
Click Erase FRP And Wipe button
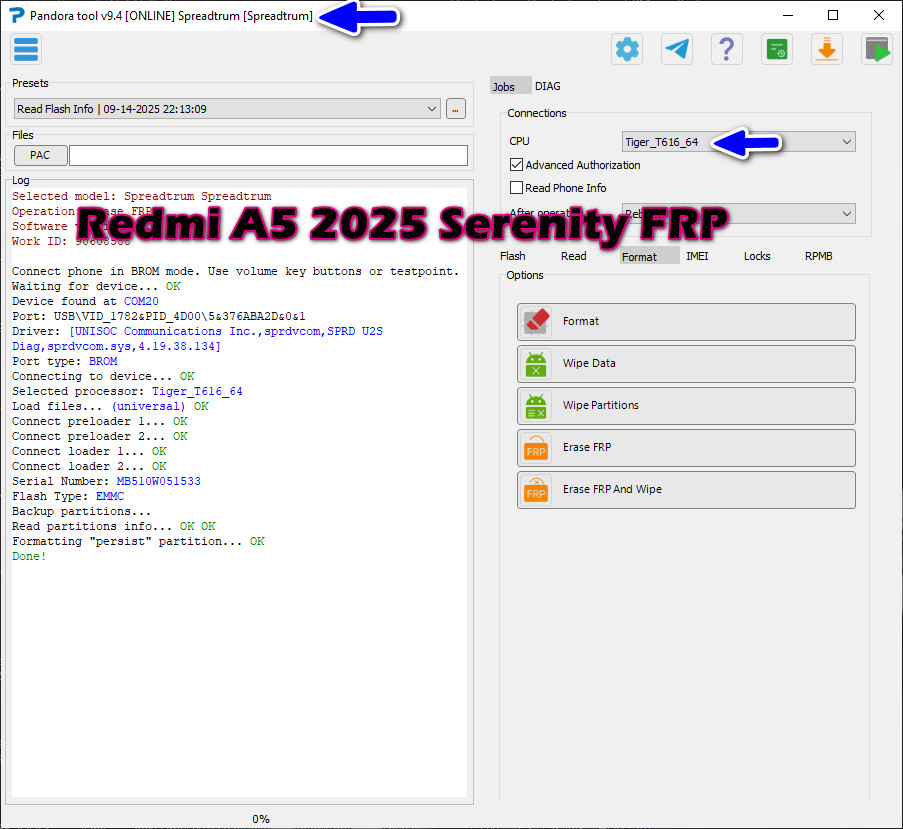[x=686, y=490]
